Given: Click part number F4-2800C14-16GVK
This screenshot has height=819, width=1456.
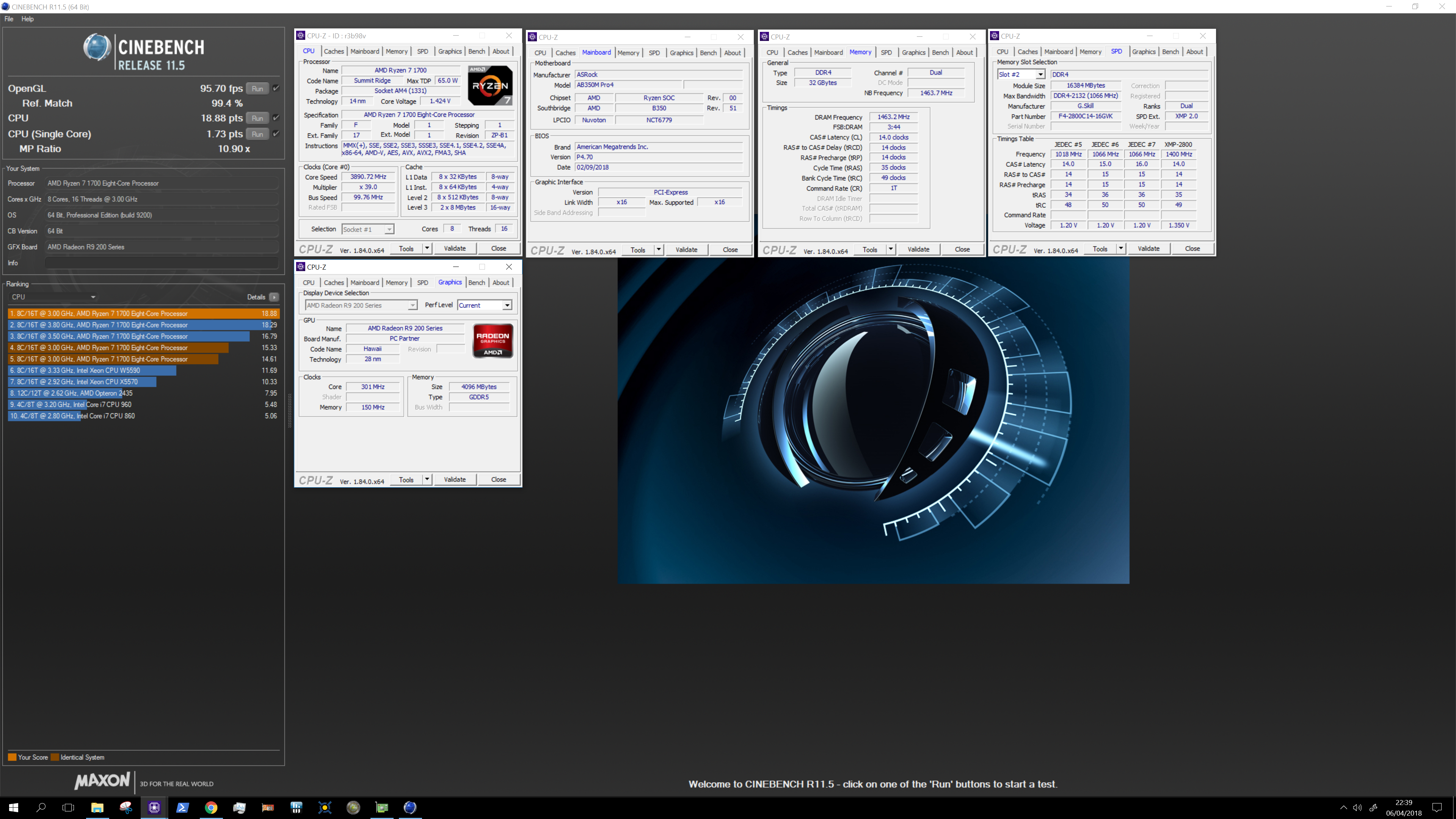Looking at the screenshot, I should tap(1085, 116).
